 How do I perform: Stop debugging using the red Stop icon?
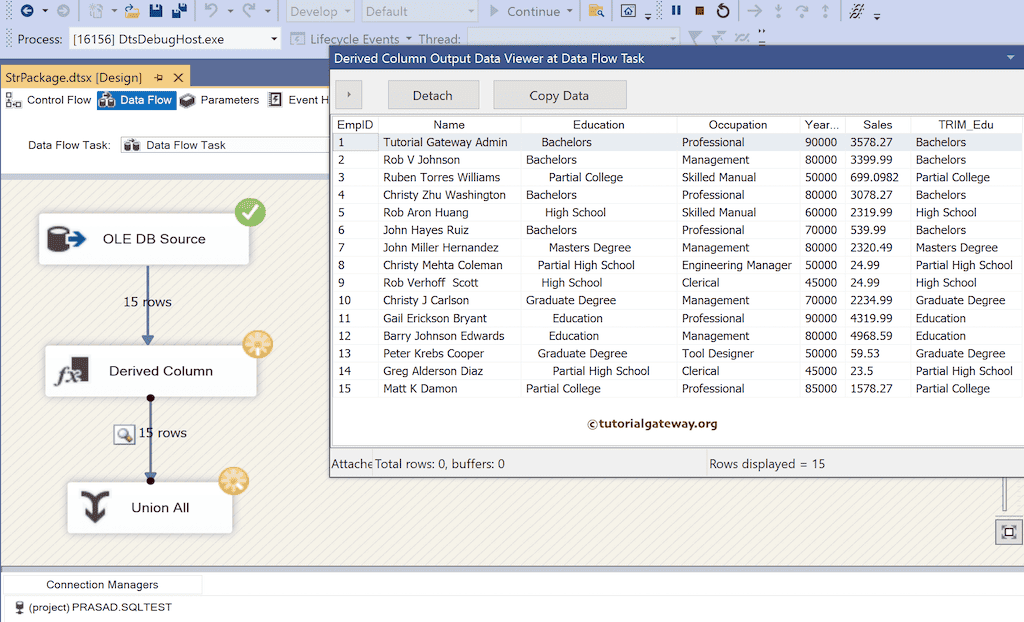click(x=700, y=11)
